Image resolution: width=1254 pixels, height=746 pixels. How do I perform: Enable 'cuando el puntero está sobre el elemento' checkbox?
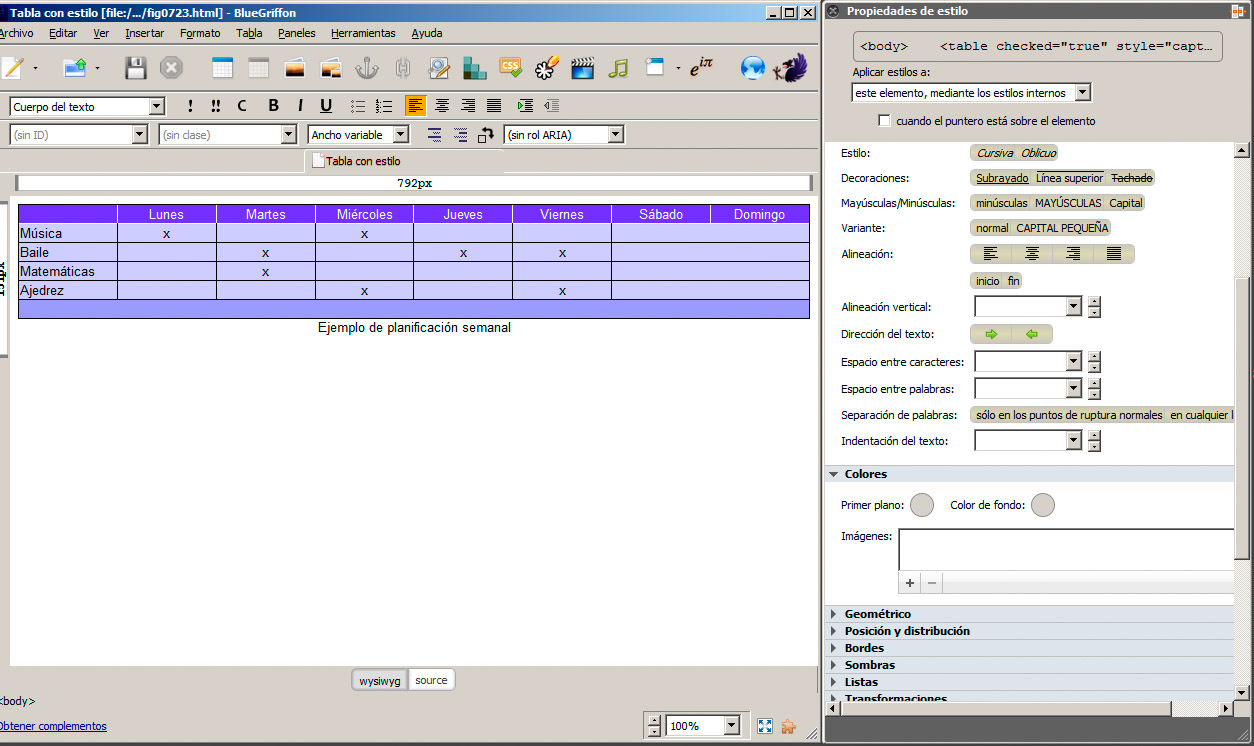[884, 121]
